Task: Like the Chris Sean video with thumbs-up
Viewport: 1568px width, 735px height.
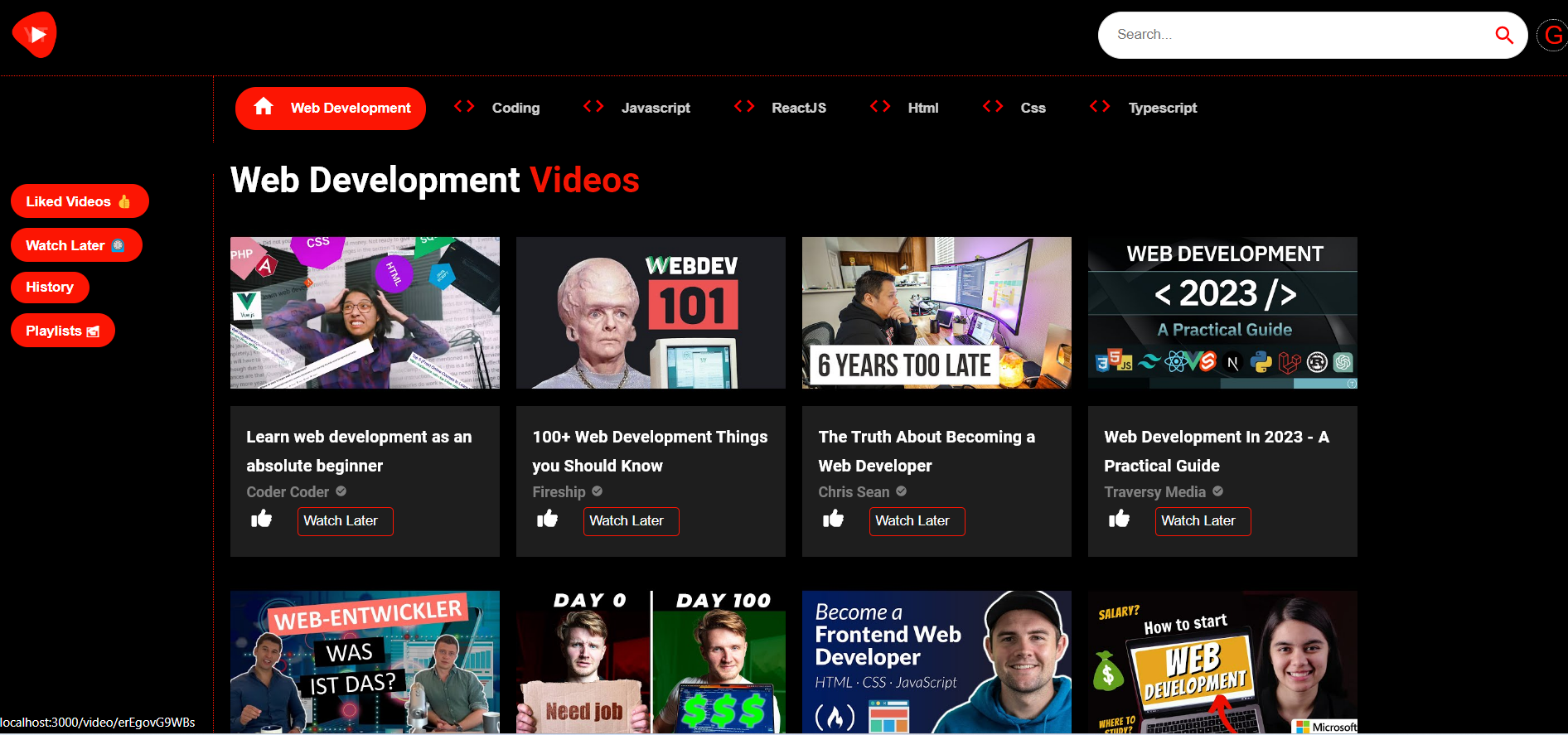Action: click(x=833, y=519)
